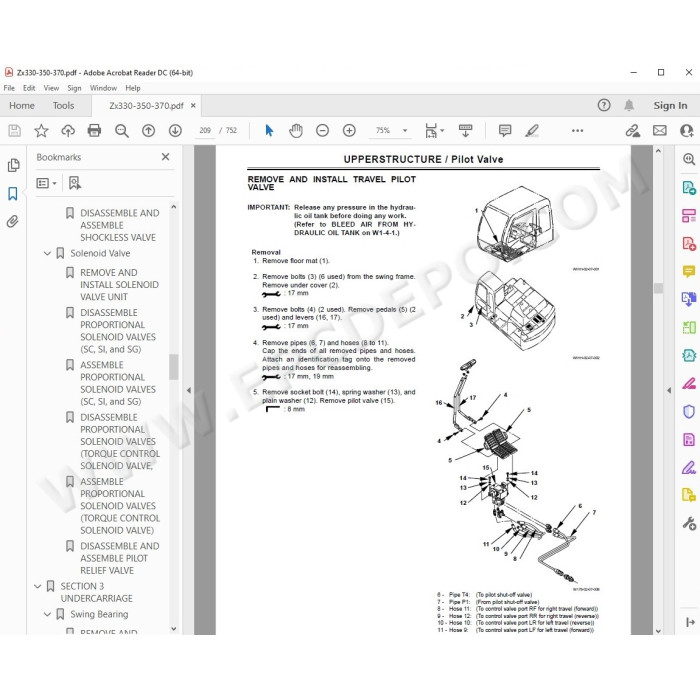
Task: Zoom in with the plus icon
Action: (349, 130)
